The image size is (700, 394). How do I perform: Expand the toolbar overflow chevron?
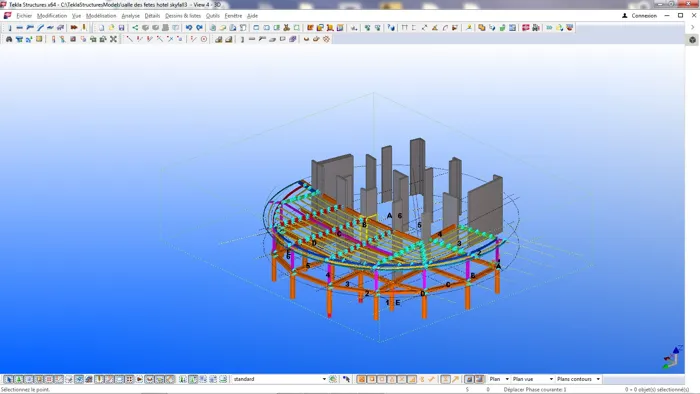(x=692, y=27)
